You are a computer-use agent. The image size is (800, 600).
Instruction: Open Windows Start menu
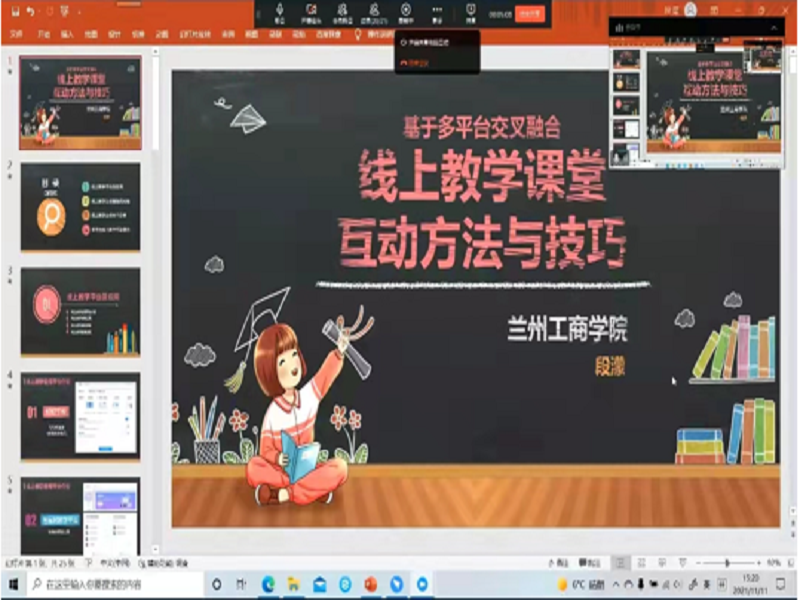(x=12, y=583)
